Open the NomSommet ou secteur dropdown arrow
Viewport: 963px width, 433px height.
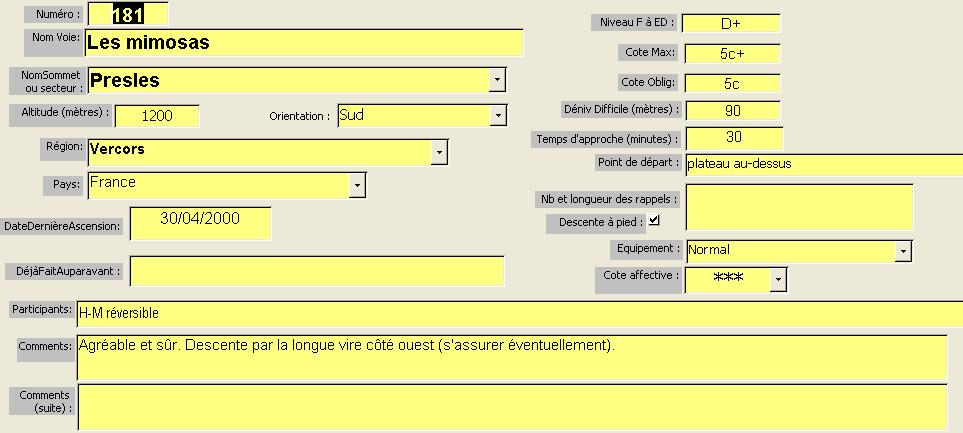pyautogui.click(x=497, y=80)
